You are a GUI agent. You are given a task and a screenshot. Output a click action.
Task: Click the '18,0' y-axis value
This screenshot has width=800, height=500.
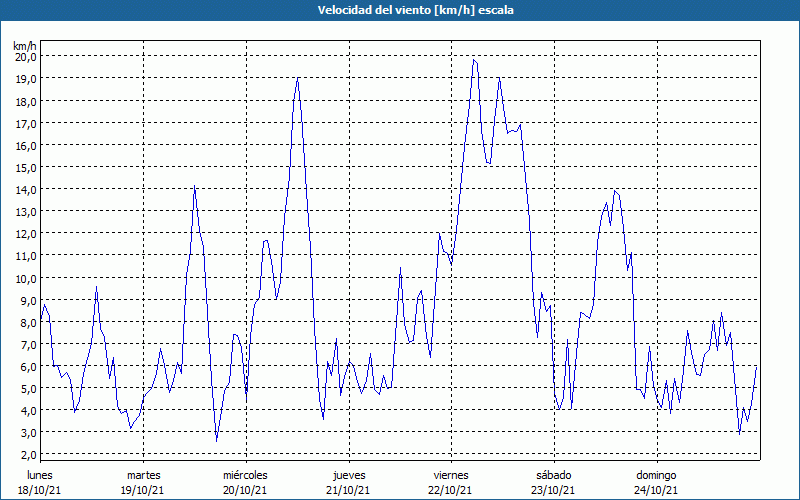click(26, 101)
